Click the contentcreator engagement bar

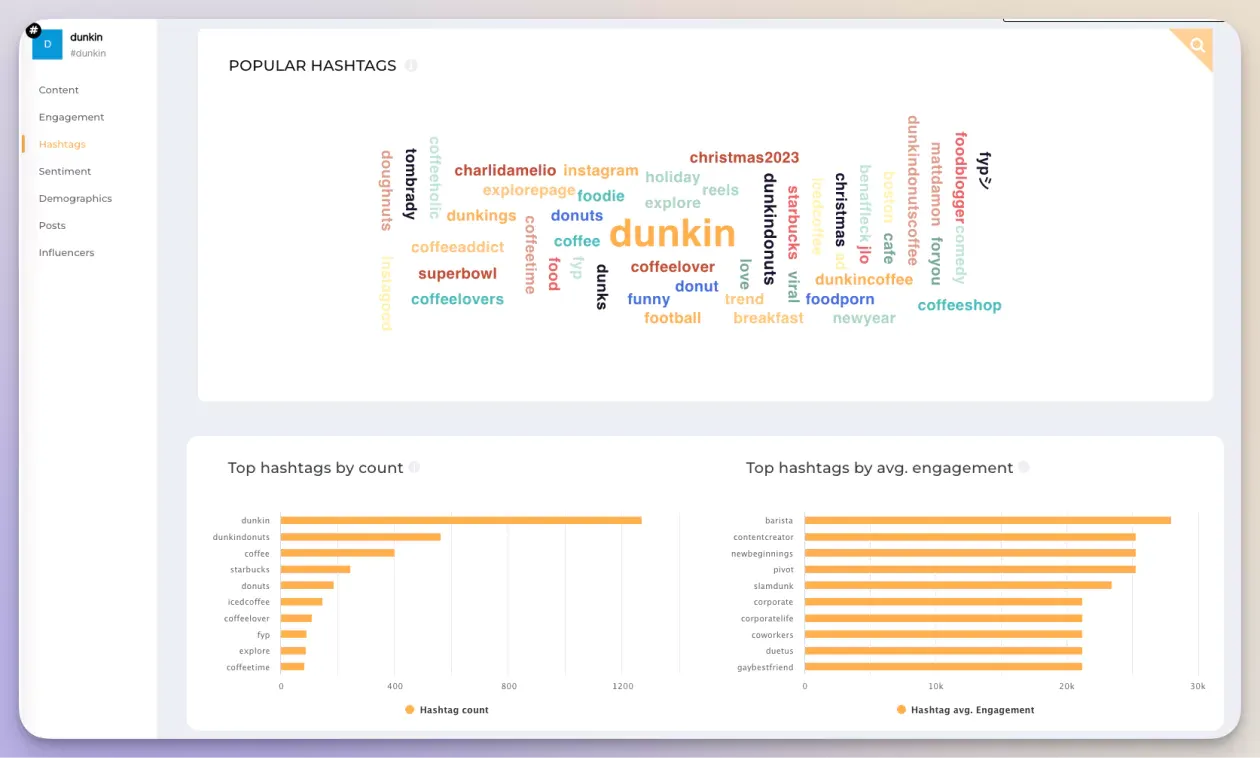click(970, 537)
